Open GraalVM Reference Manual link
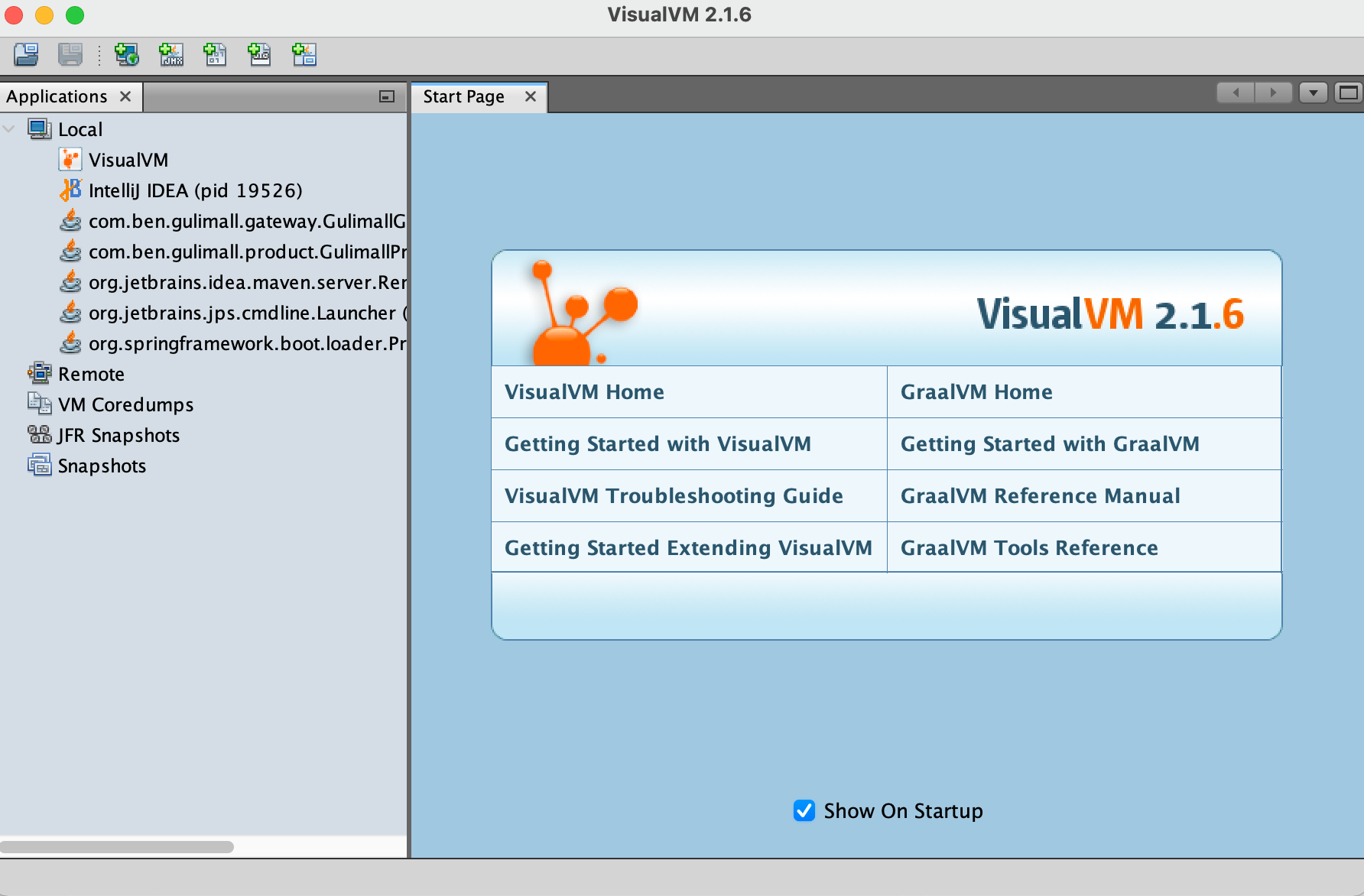Image resolution: width=1364 pixels, height=896 pixels. tap(1040, 496)
